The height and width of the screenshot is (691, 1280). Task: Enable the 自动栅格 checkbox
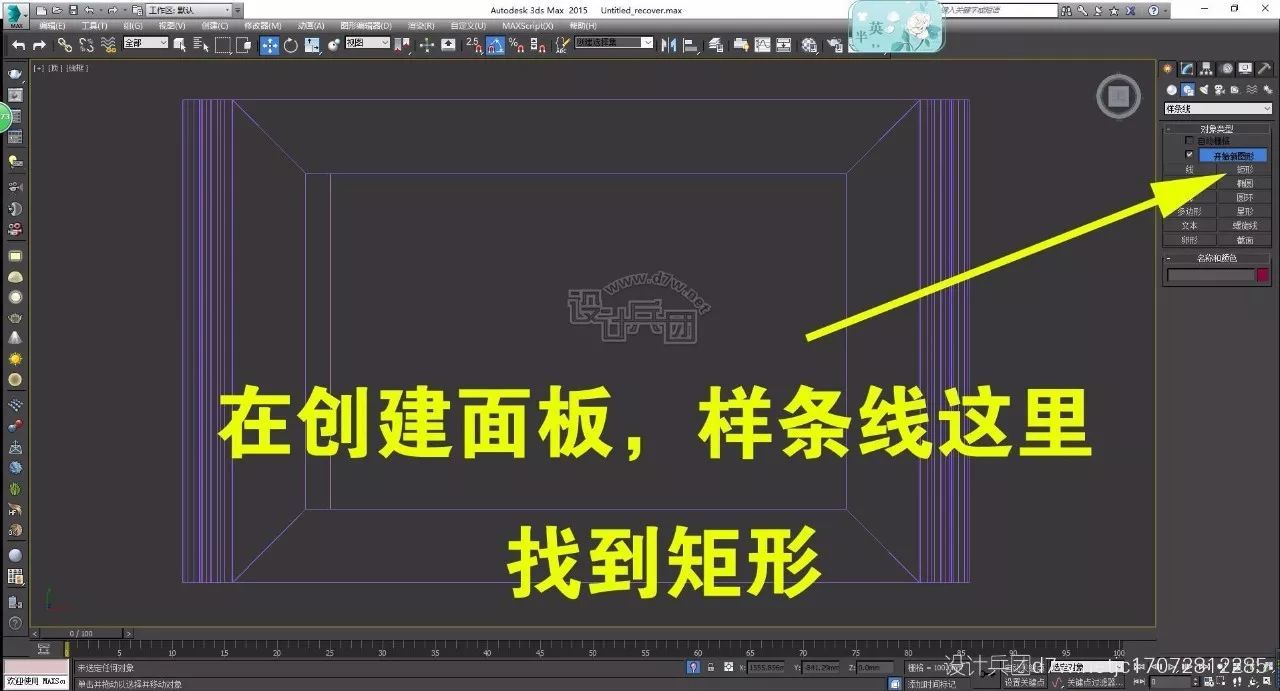[x=1189, y=140]
